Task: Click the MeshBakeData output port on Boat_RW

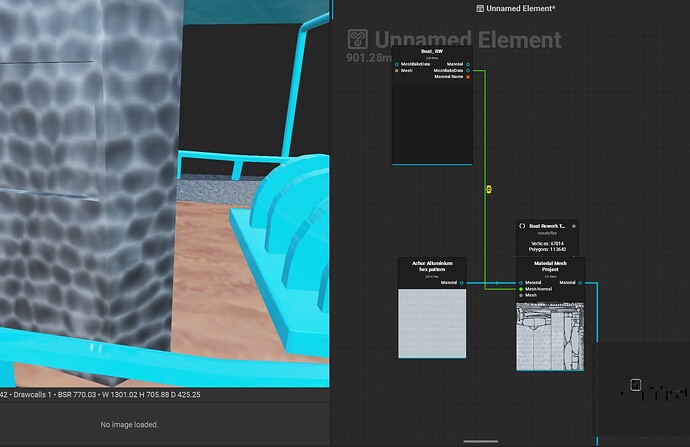Action: (x=467, y=71)
